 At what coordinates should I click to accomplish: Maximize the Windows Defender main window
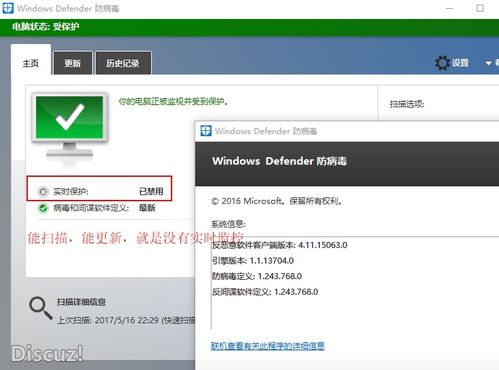(x=480, y=8)
